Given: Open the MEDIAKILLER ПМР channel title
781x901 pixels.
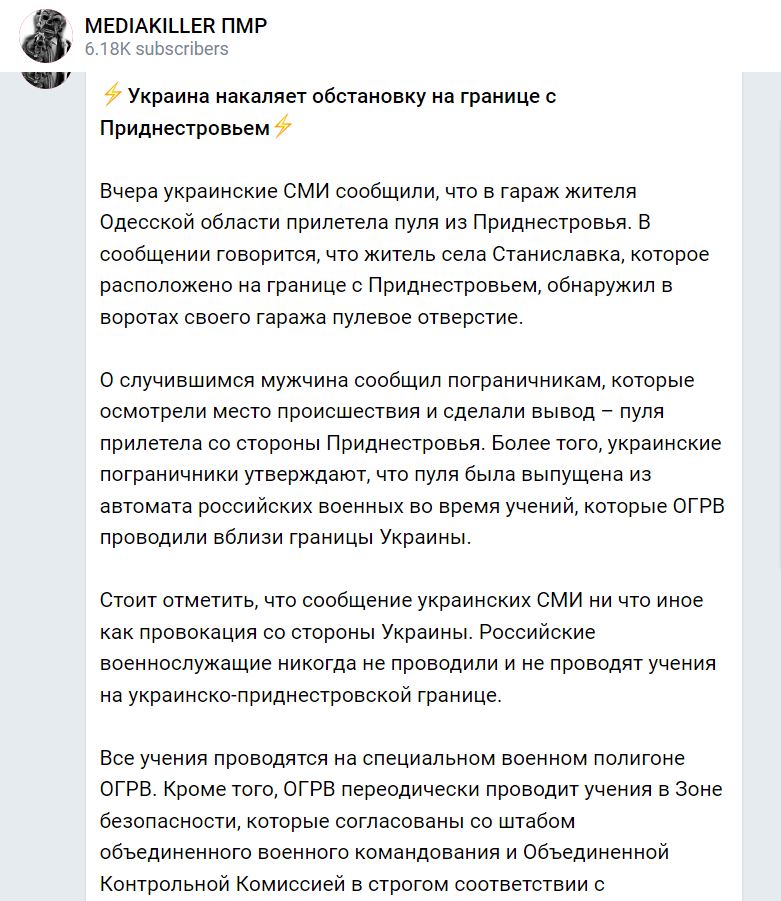Looking at the screenshot, I should point(176,26).
